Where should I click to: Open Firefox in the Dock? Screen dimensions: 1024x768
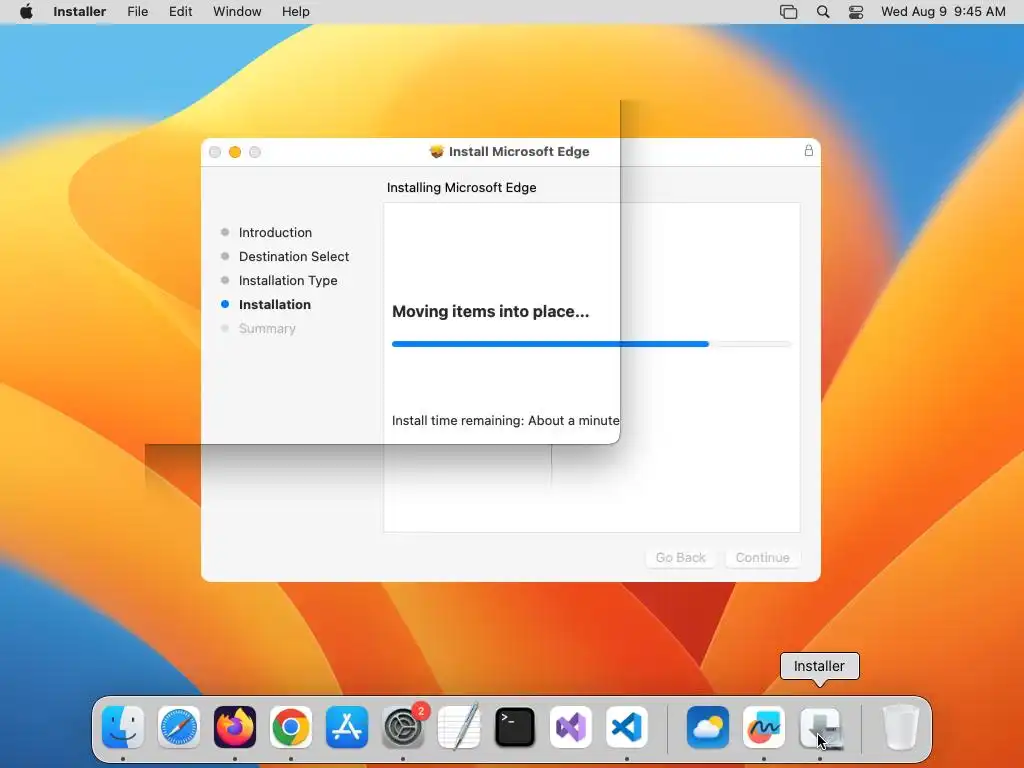(x=235, y=727)
